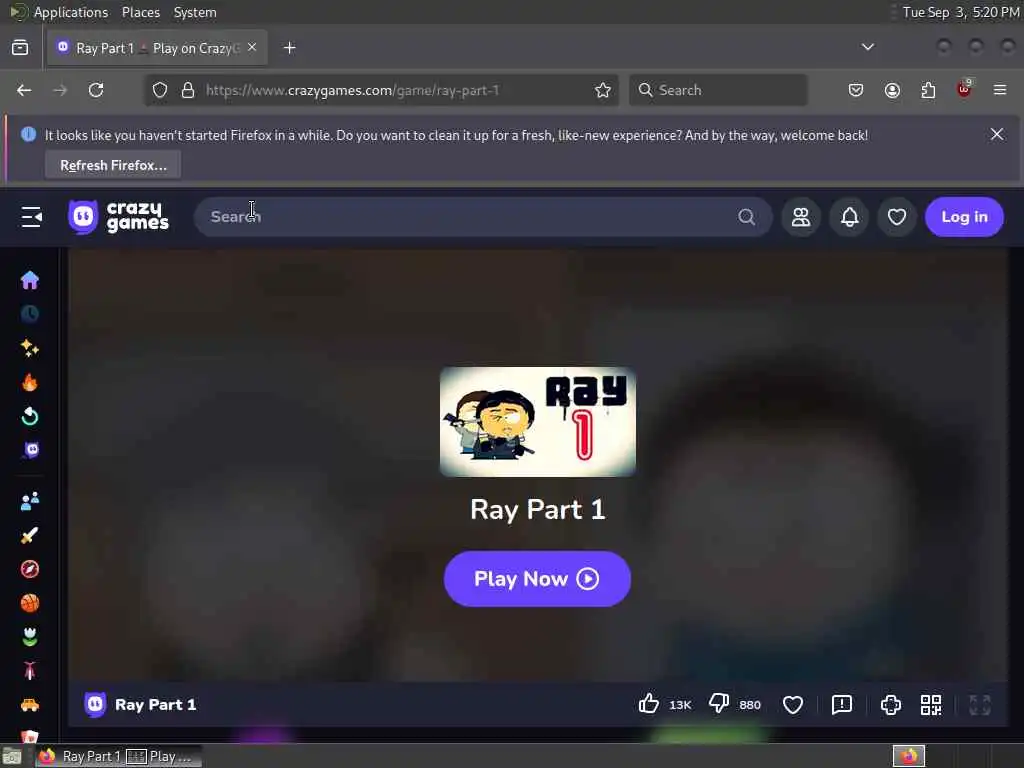
Task: Open the CrazyGames home sidebar icon
Action: click(x=29, y=280)
